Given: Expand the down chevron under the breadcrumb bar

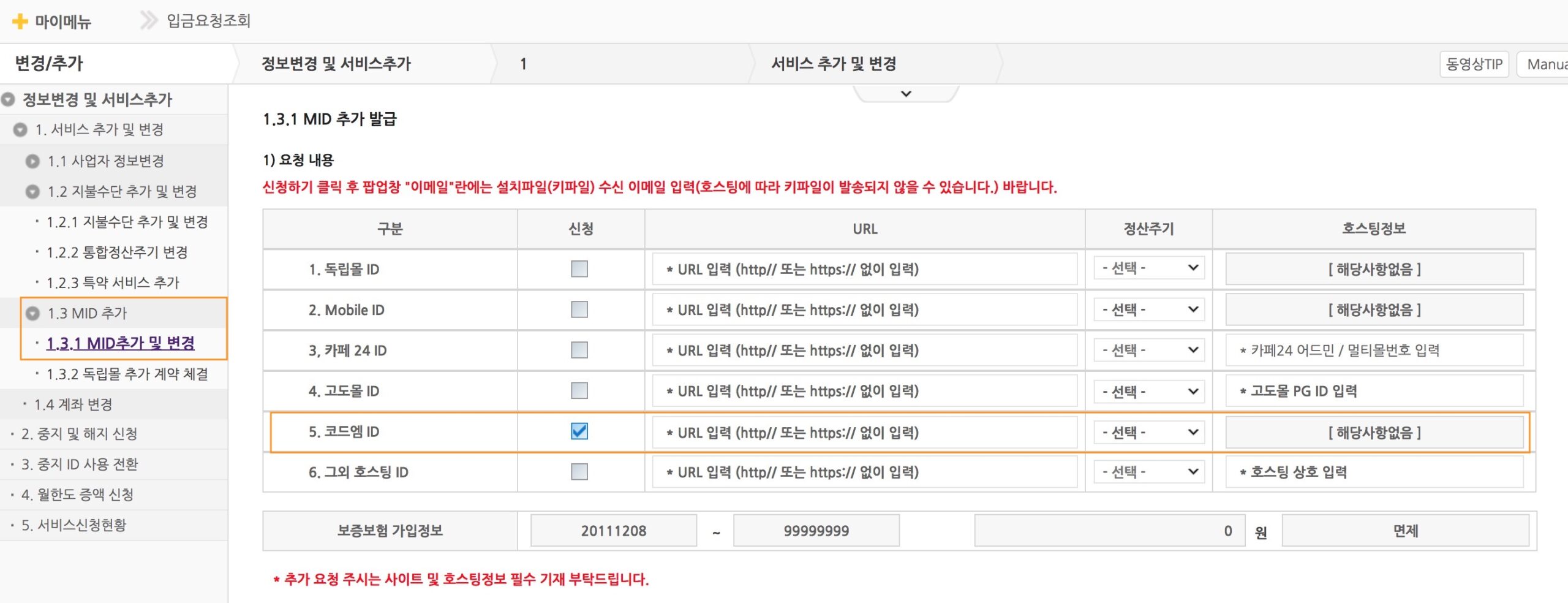Looking at the screenshot, I should click(906, 94).
